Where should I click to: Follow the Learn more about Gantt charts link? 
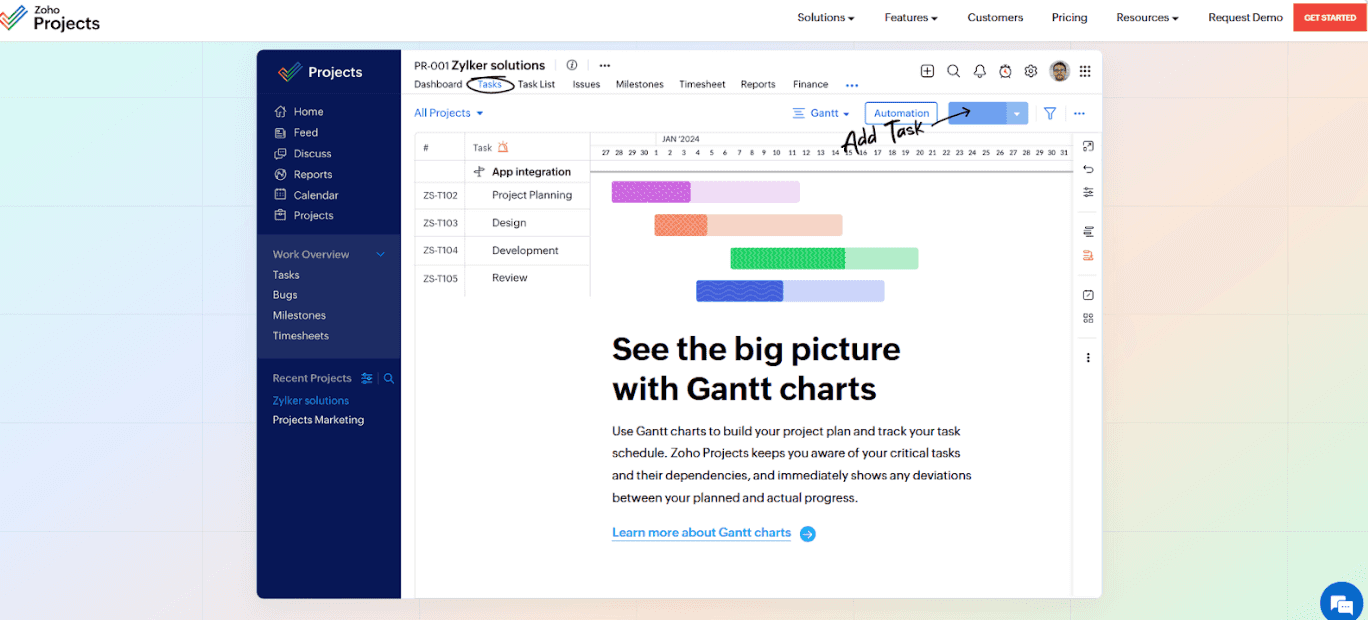(x=701, y=533)
